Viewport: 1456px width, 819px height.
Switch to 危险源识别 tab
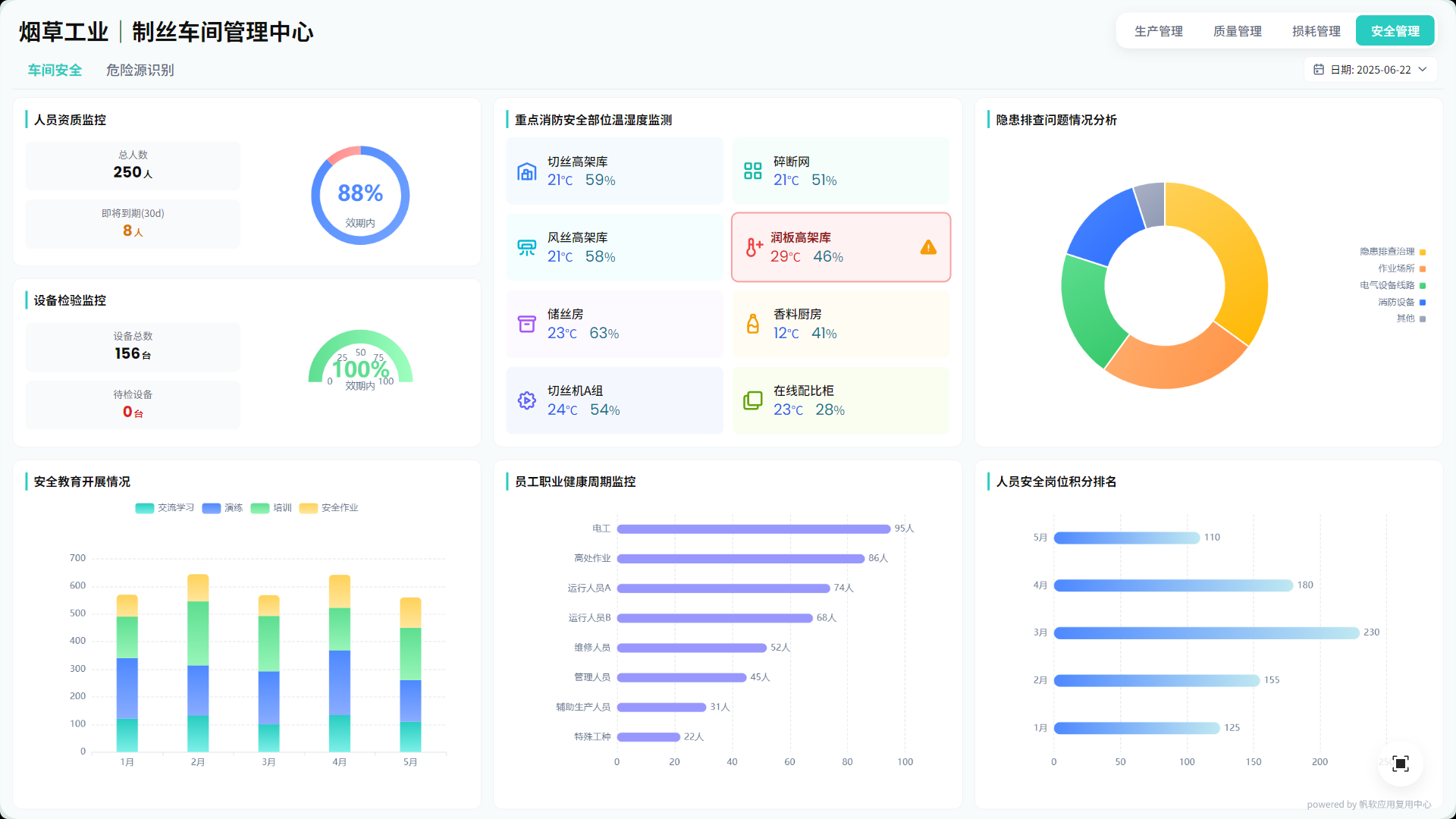(140, 71)
